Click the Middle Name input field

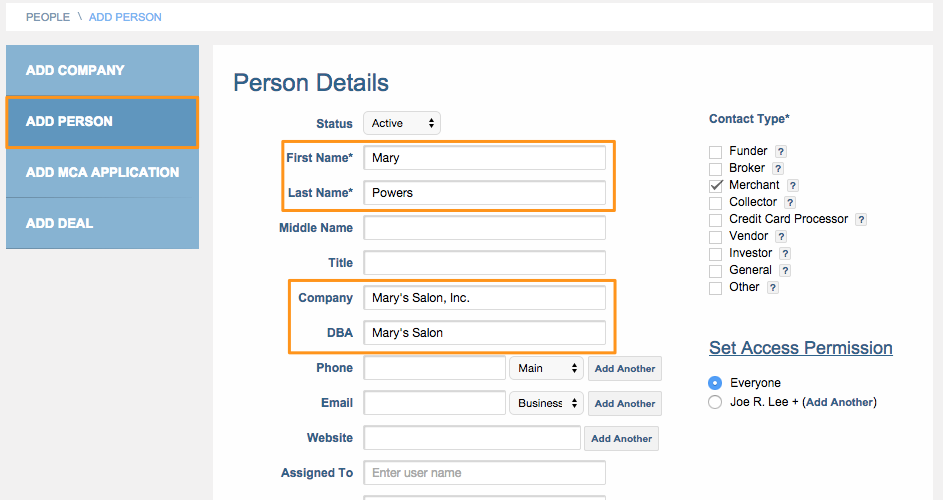(484, 228)
